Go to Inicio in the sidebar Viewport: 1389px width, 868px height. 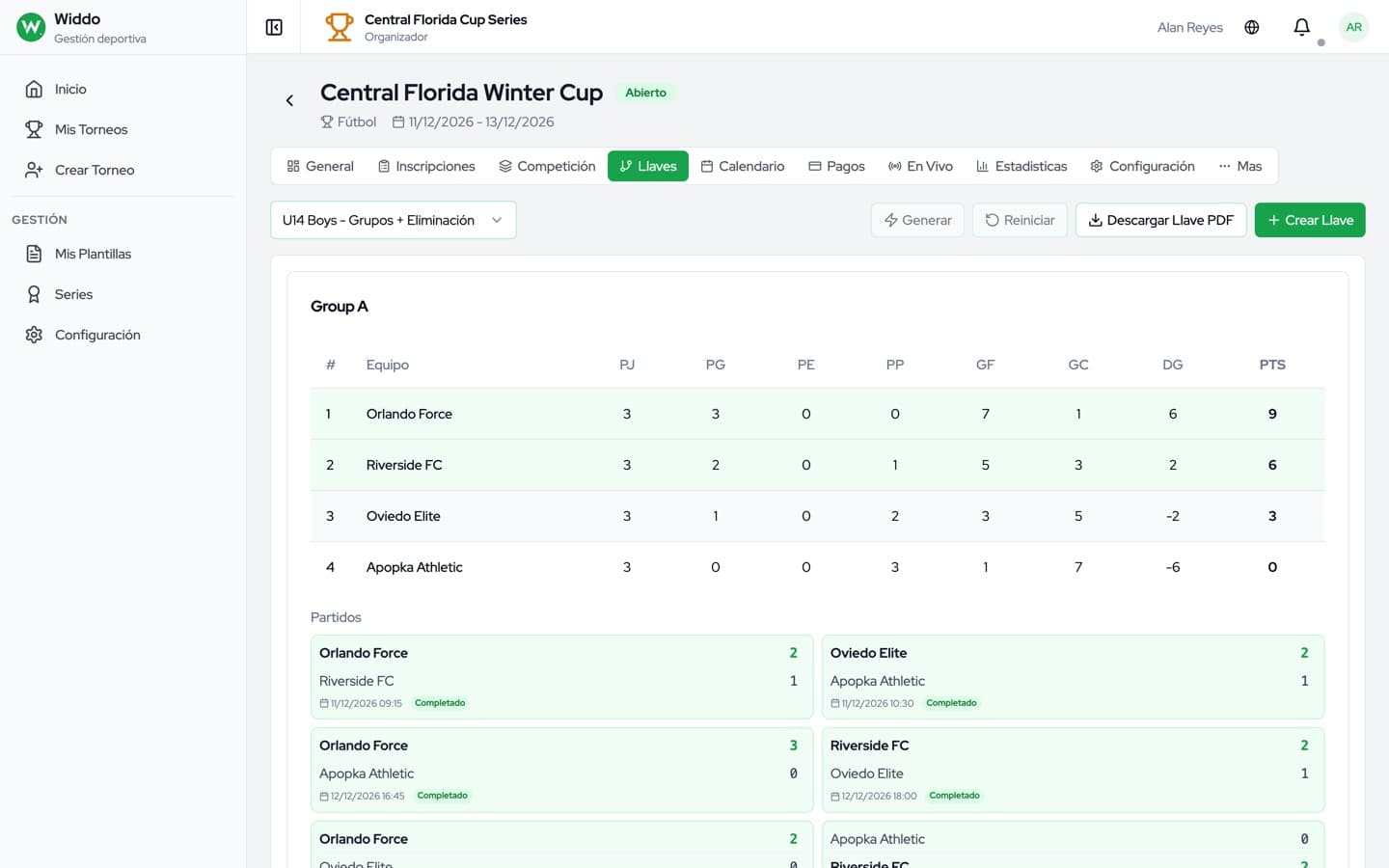pos(123,89)
